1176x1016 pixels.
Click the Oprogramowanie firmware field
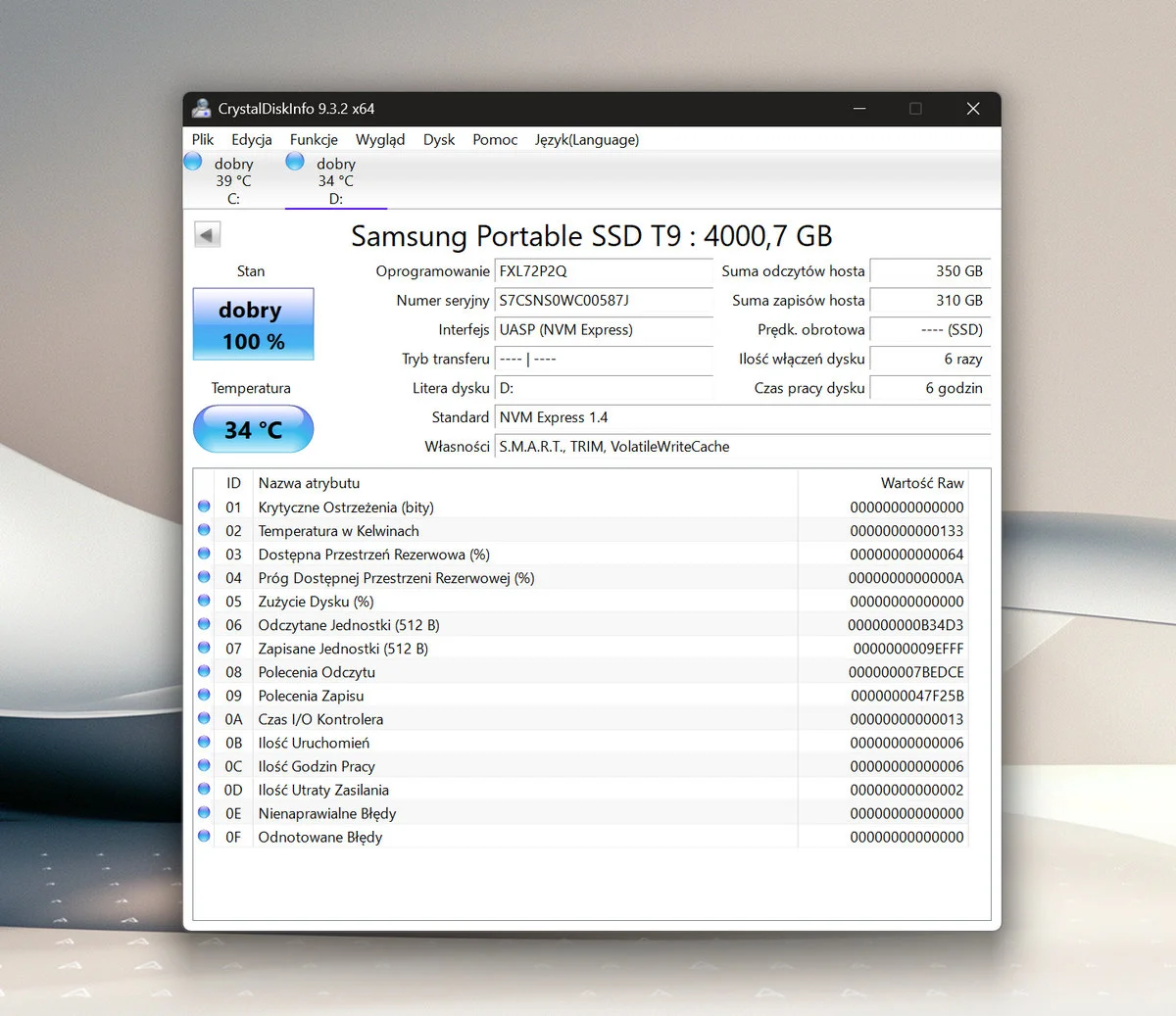(x=604, y=271)
